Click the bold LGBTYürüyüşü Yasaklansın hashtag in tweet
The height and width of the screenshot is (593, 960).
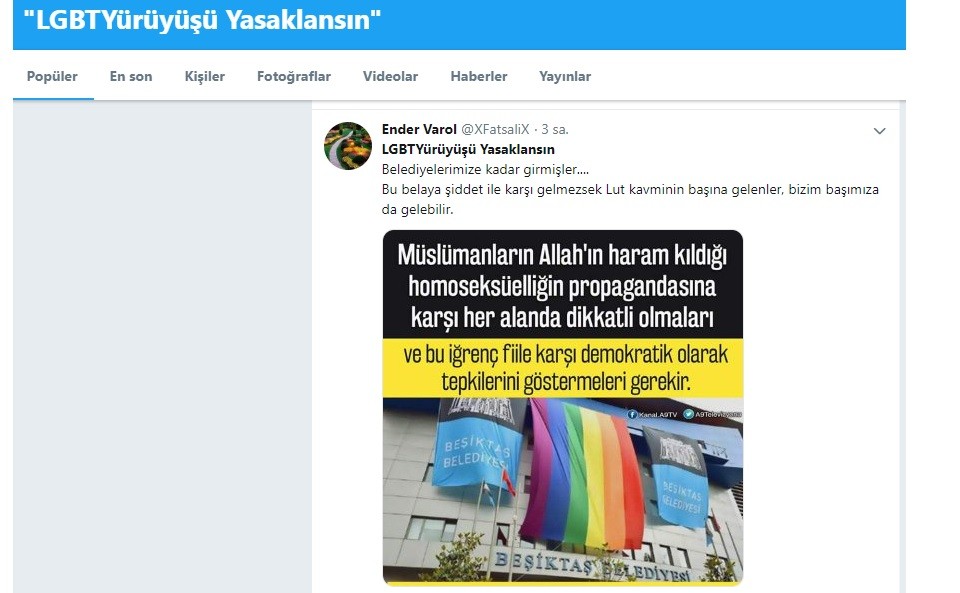point(468,149)
